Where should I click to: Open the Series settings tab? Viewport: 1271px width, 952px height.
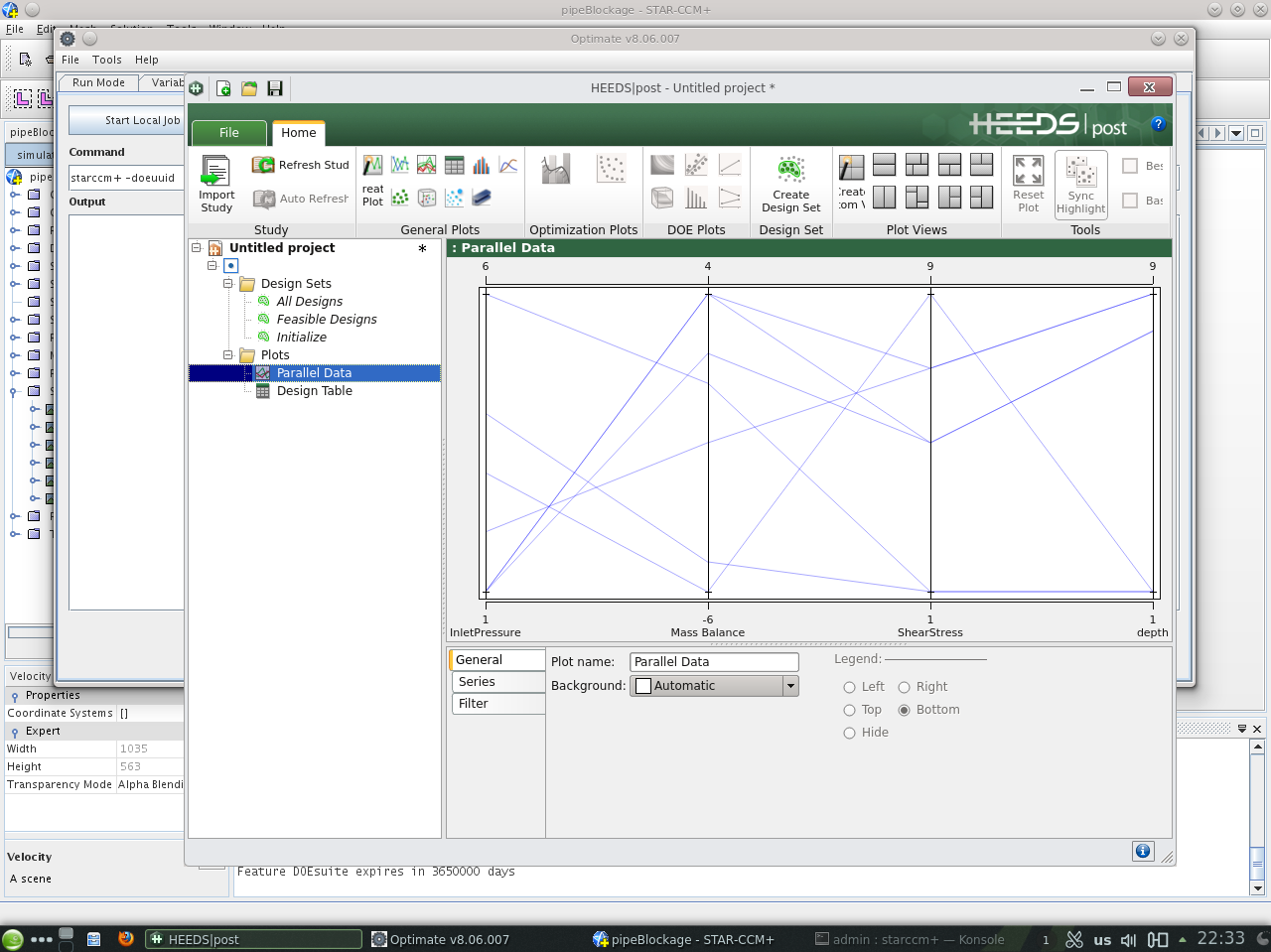coord(496,682)
